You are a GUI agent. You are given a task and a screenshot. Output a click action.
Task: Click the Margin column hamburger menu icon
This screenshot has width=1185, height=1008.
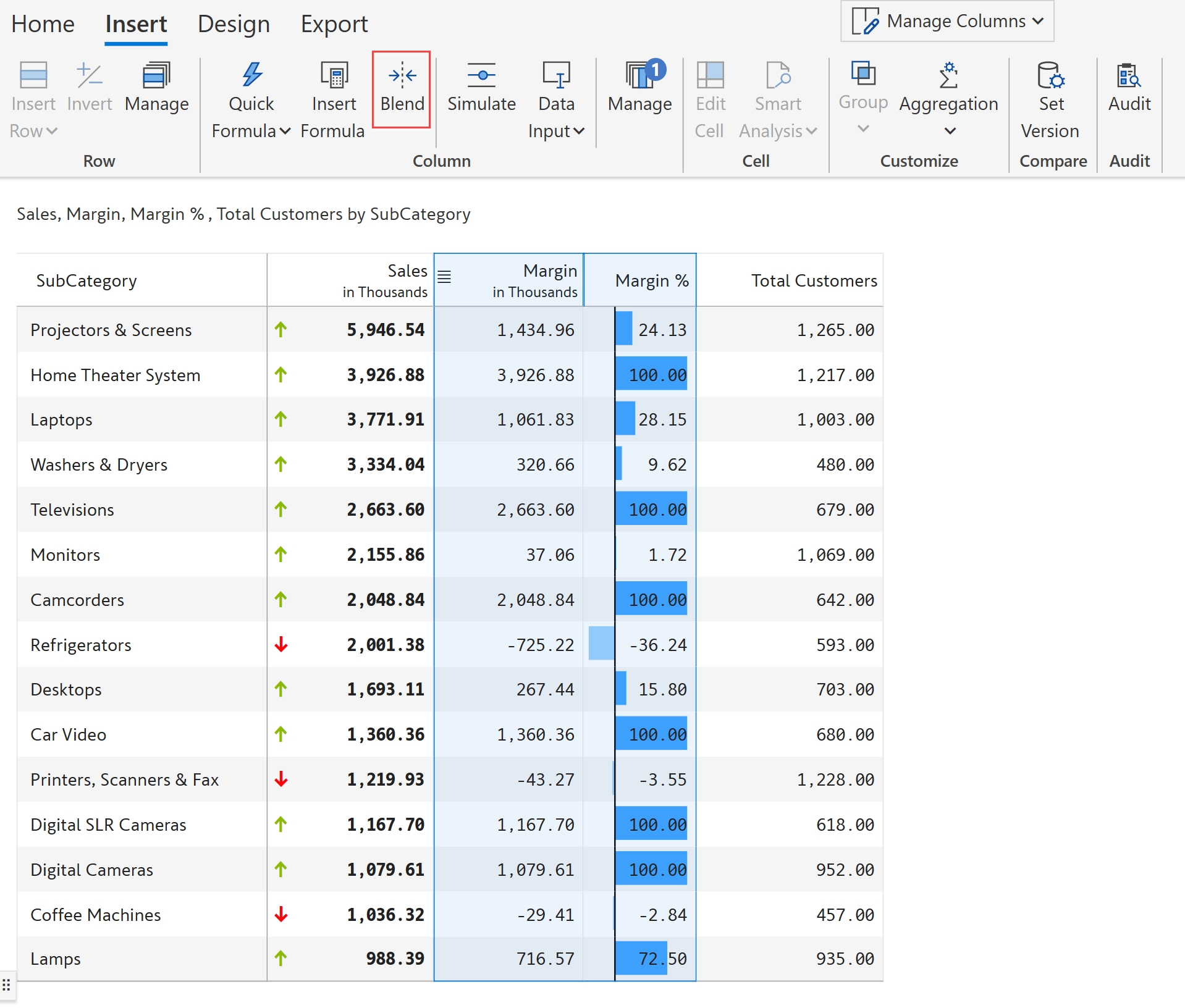pyautogui.click(x=444, y=277)
